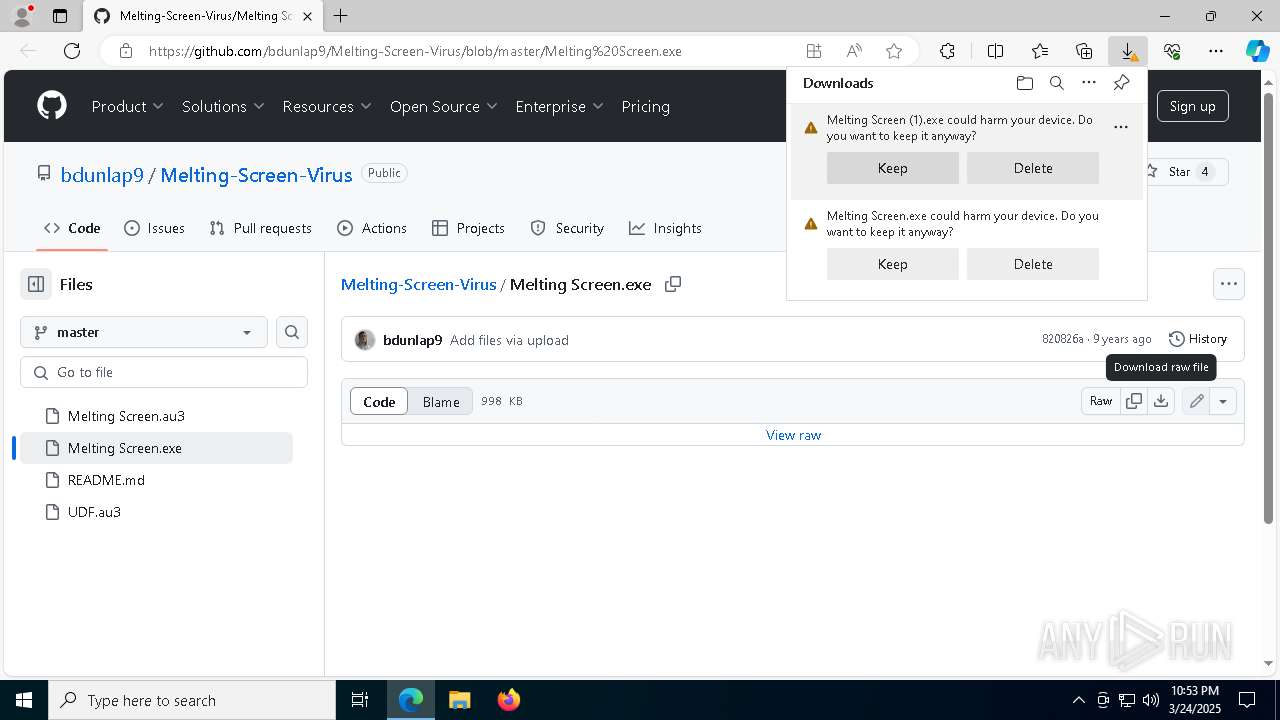Viewport: 1280px width, 720px height.
Task: Open Issues tab
Action: pyautogui.click(x=154, y=228)
